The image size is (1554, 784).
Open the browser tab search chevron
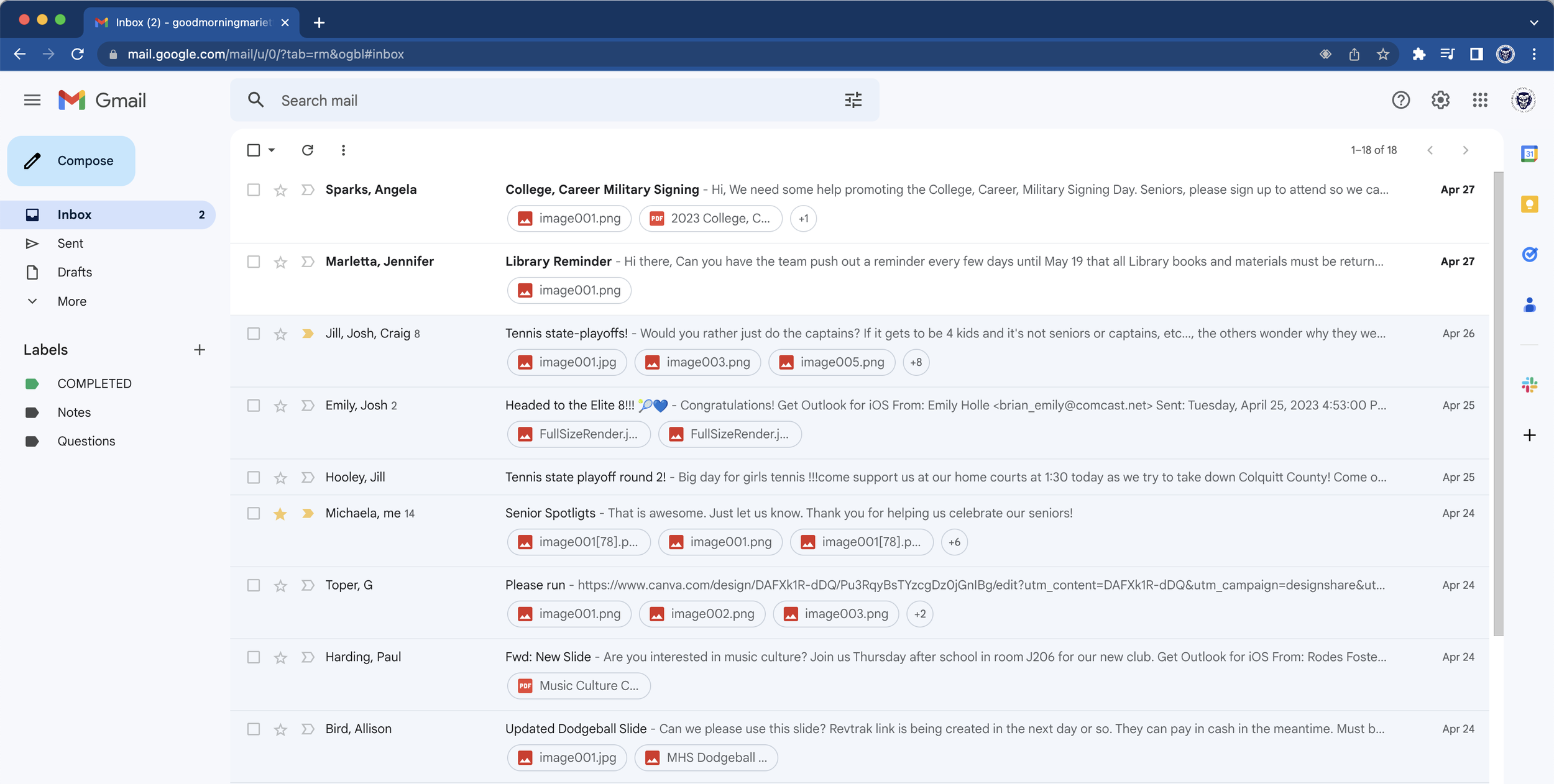[1533, 22]
